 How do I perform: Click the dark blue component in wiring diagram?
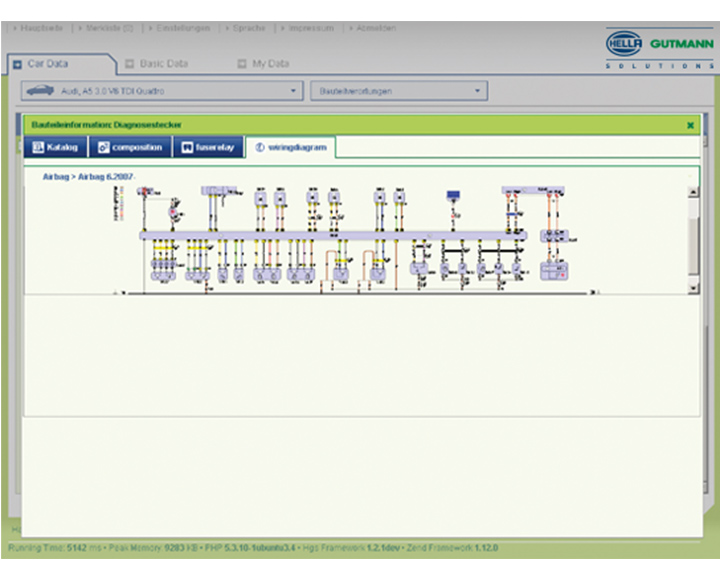click(453, 192)
